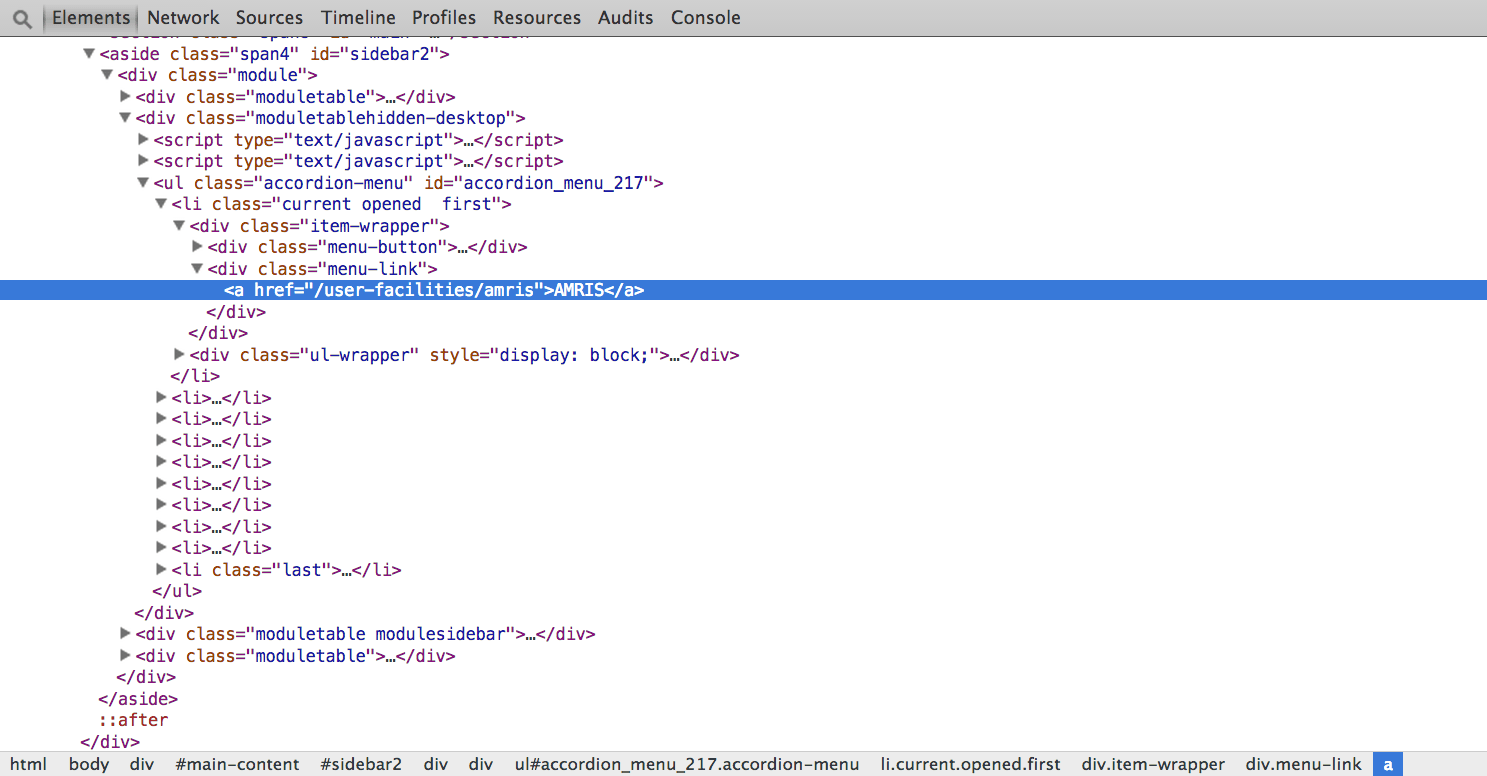Collapse the moduletablehidden-desktop div
The image size is (1487, 776).
(126, 118)
